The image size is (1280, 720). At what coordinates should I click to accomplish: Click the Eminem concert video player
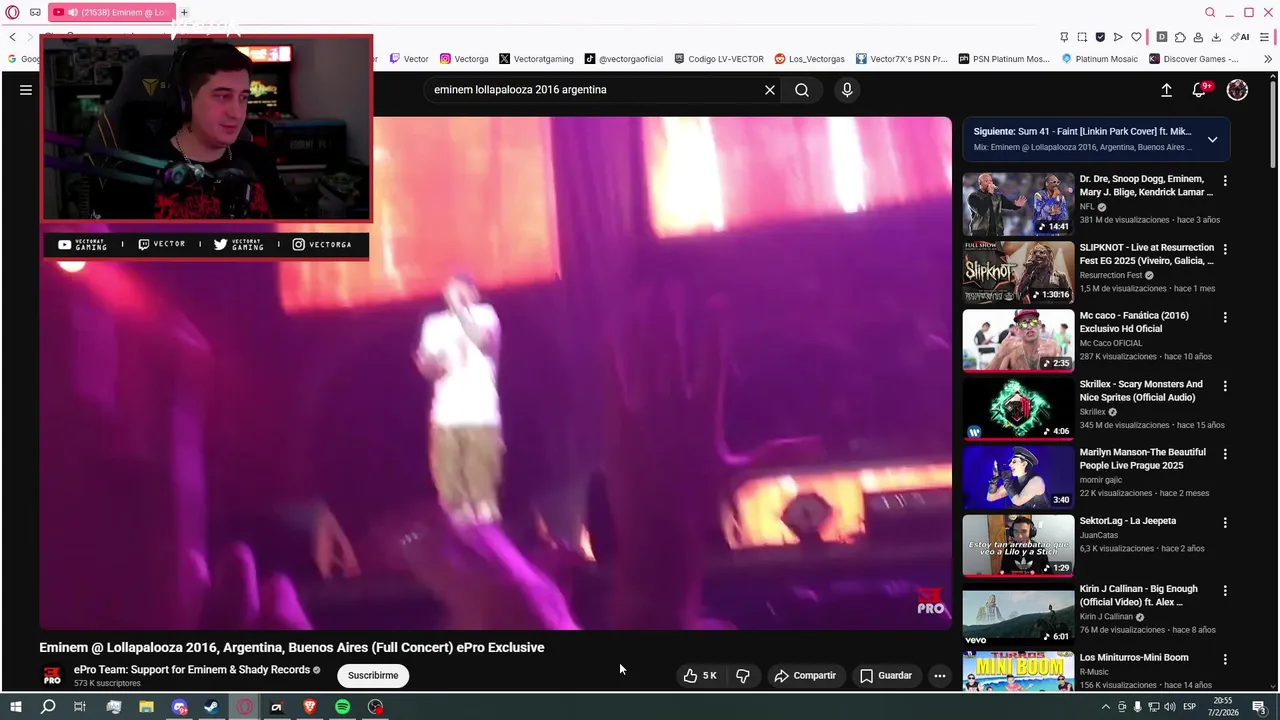[x=495, y=373]
